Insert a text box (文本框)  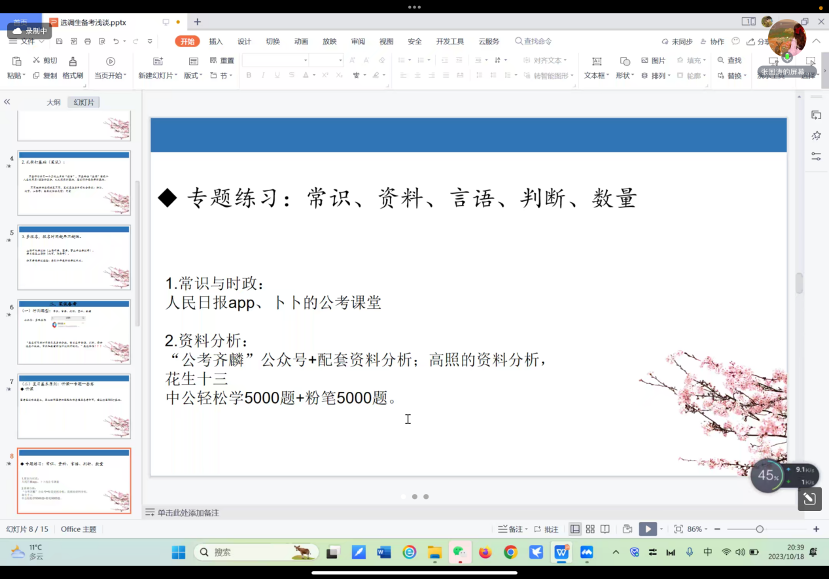pos(597,67)
